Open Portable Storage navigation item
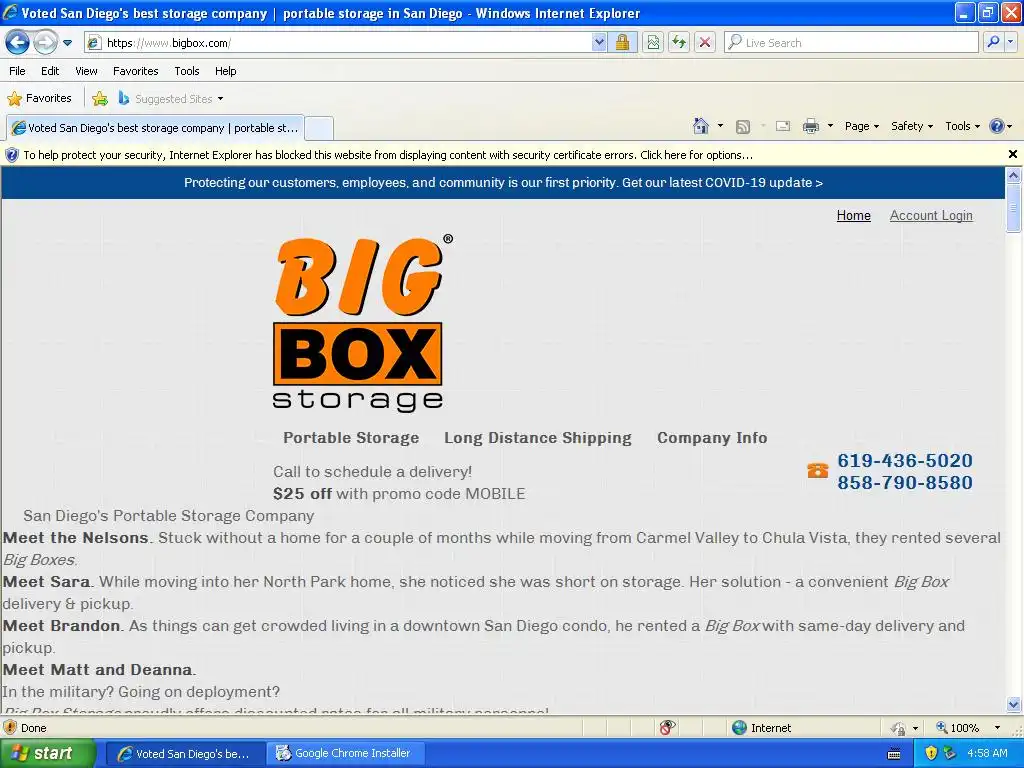Viewport: 1024px width, 768px height. (351, 438)
